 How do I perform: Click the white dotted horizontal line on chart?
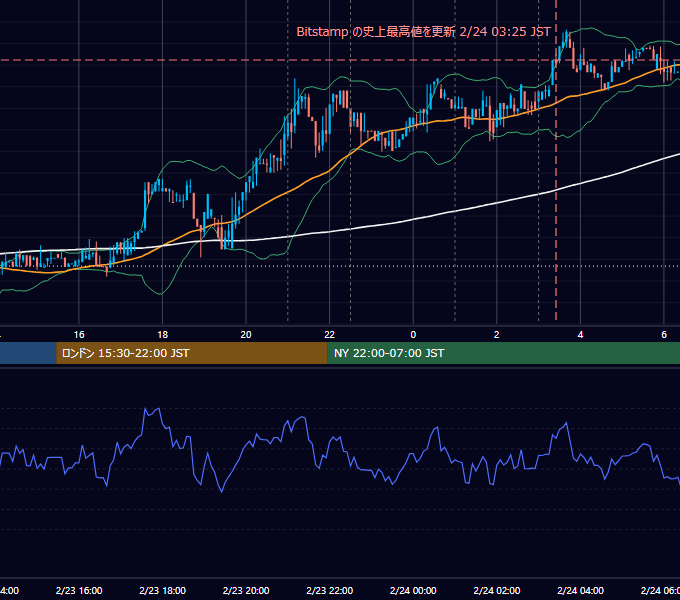(x=347, y=266)
